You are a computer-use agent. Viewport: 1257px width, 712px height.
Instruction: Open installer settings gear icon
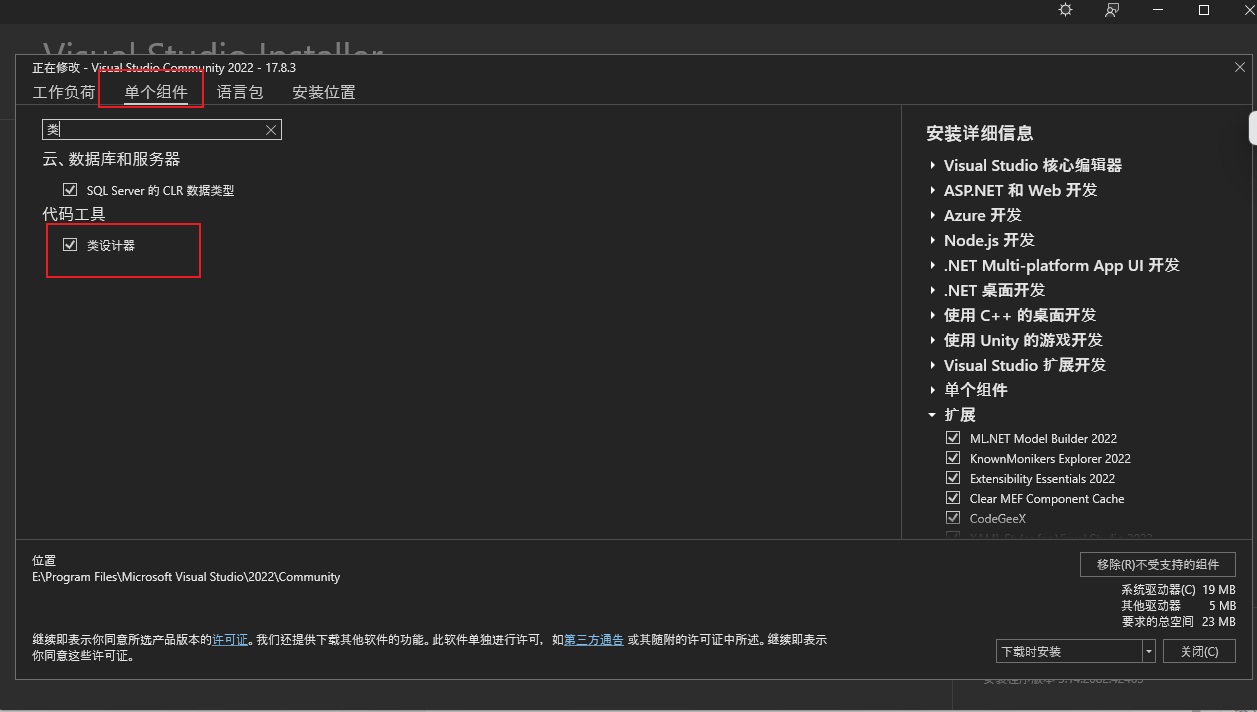[x=1065, y=10]
